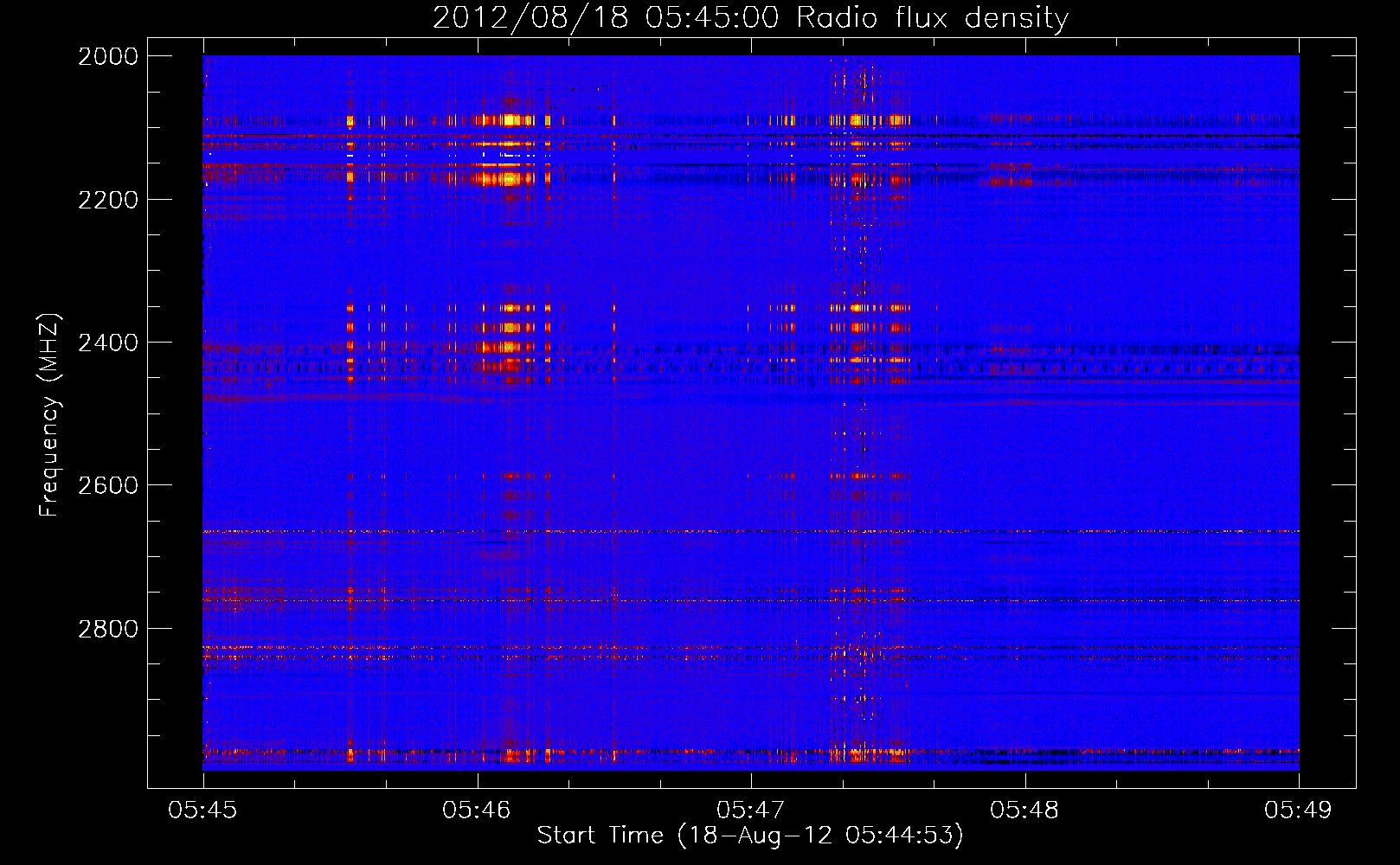Click the 2400 frequency axis label
1400x865 pixels.
click(108, 343)
